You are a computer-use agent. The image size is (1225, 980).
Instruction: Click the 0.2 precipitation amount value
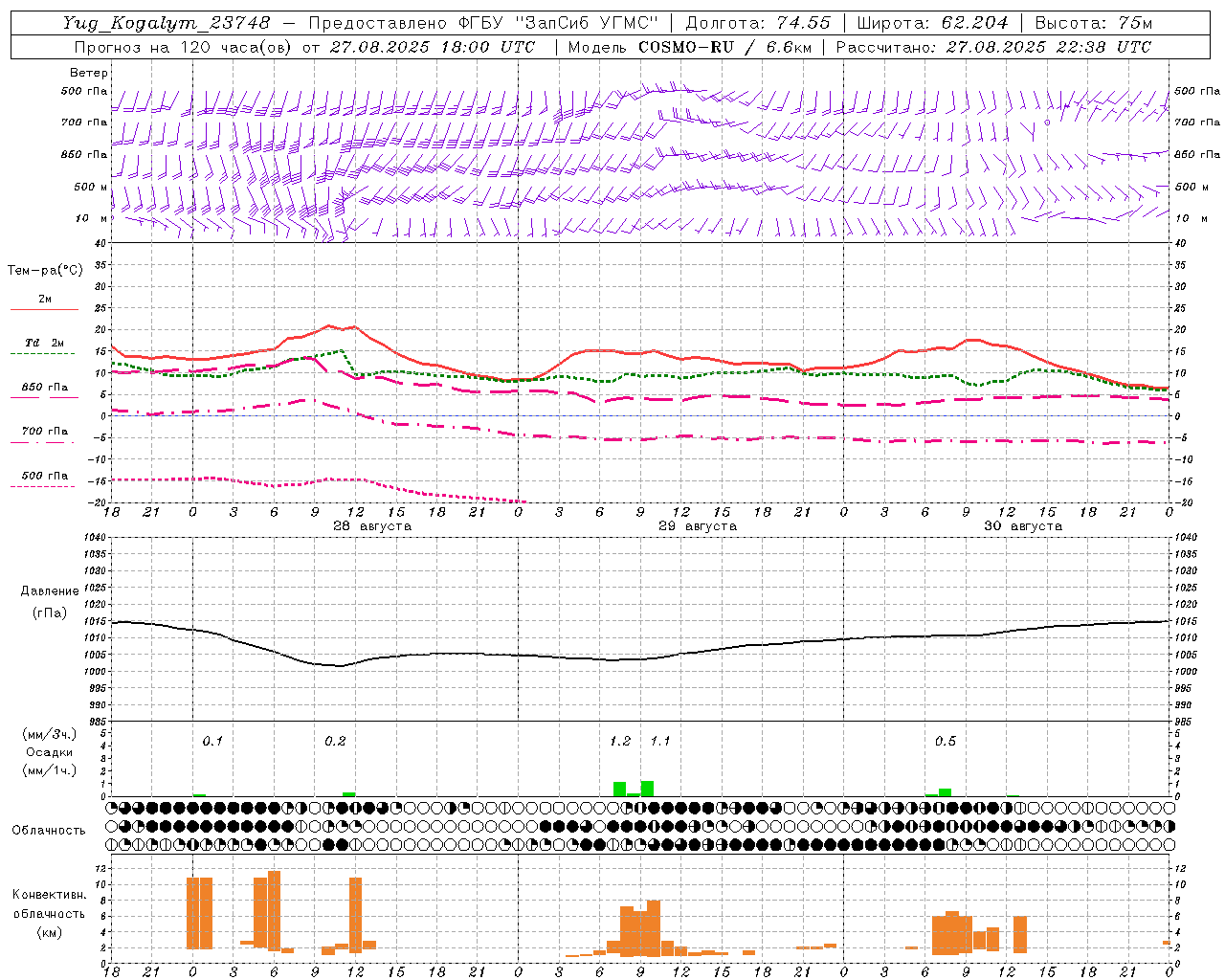tap(335, 742)
